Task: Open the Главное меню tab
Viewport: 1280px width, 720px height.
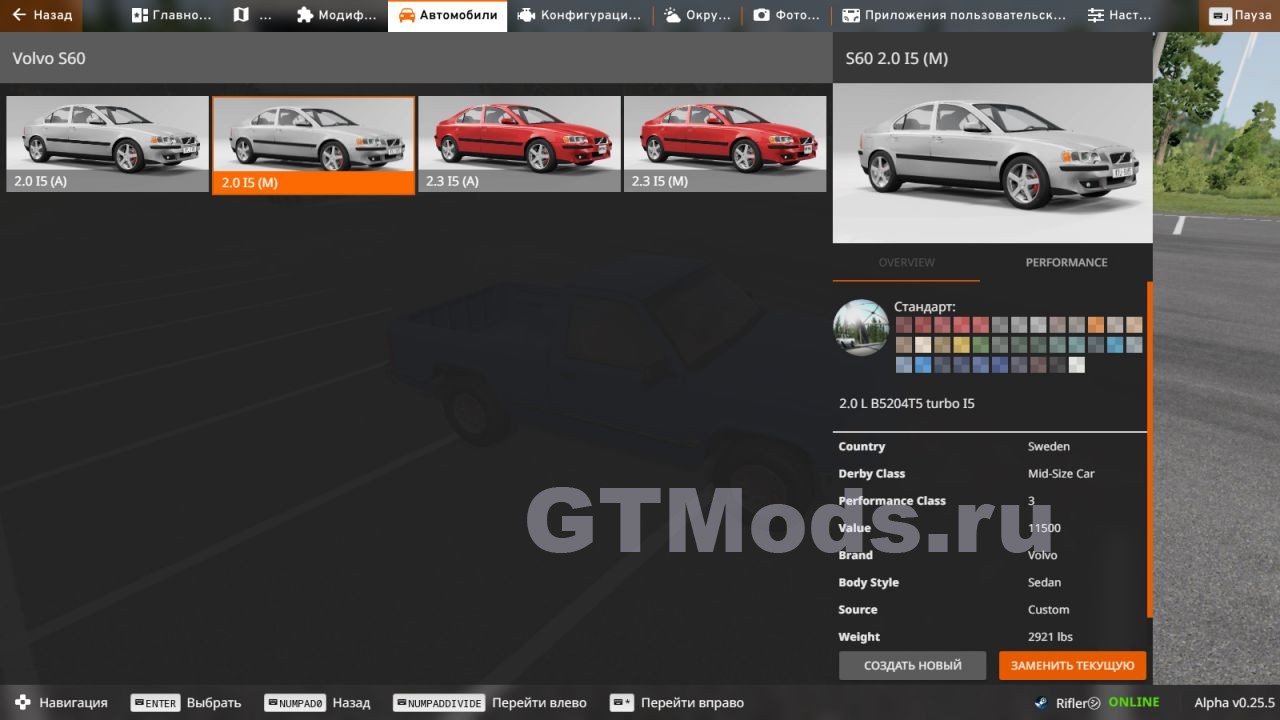Action: 171,15
